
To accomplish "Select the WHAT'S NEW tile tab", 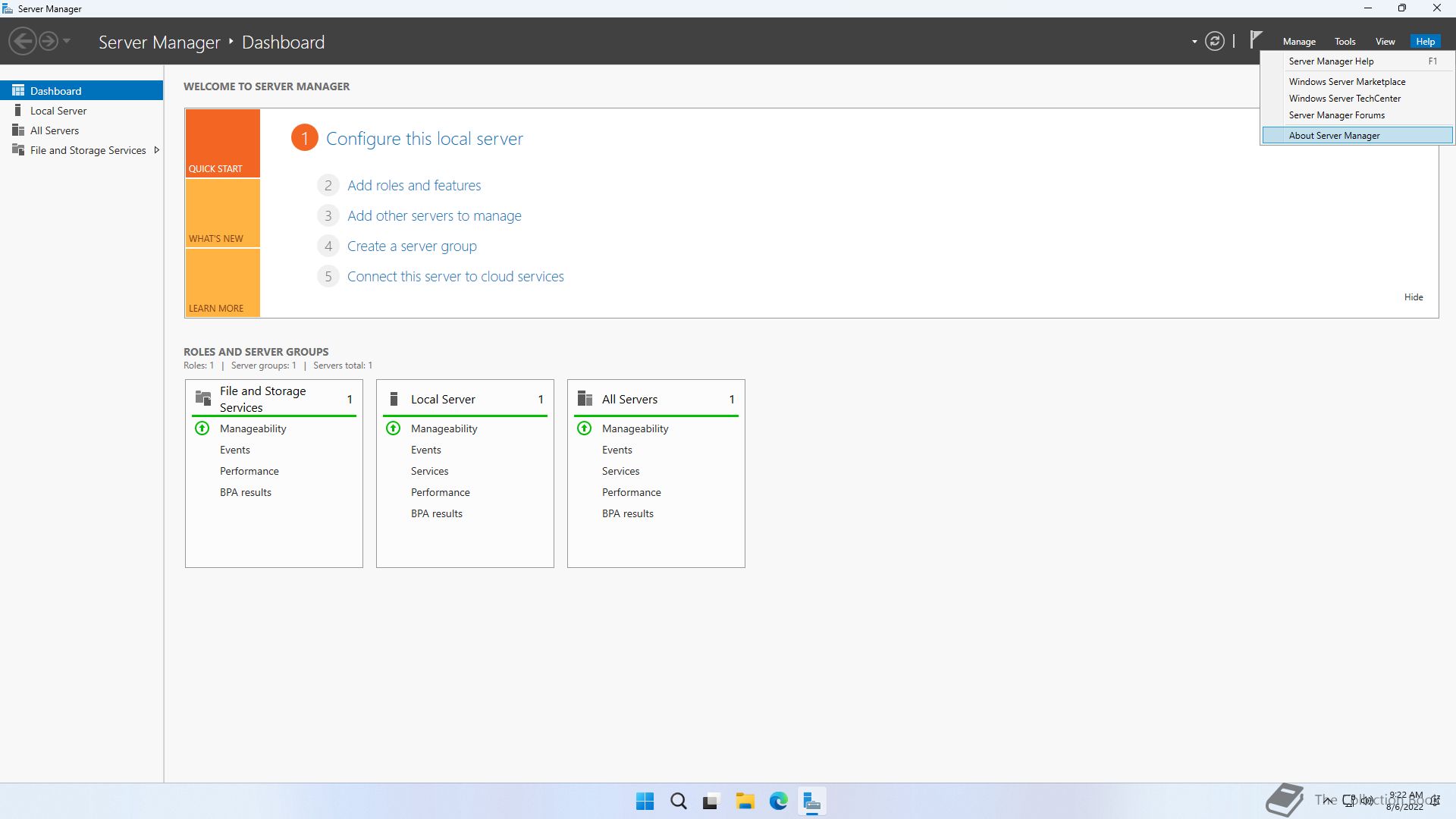I will pyautogui.click(x=222, y=214).
